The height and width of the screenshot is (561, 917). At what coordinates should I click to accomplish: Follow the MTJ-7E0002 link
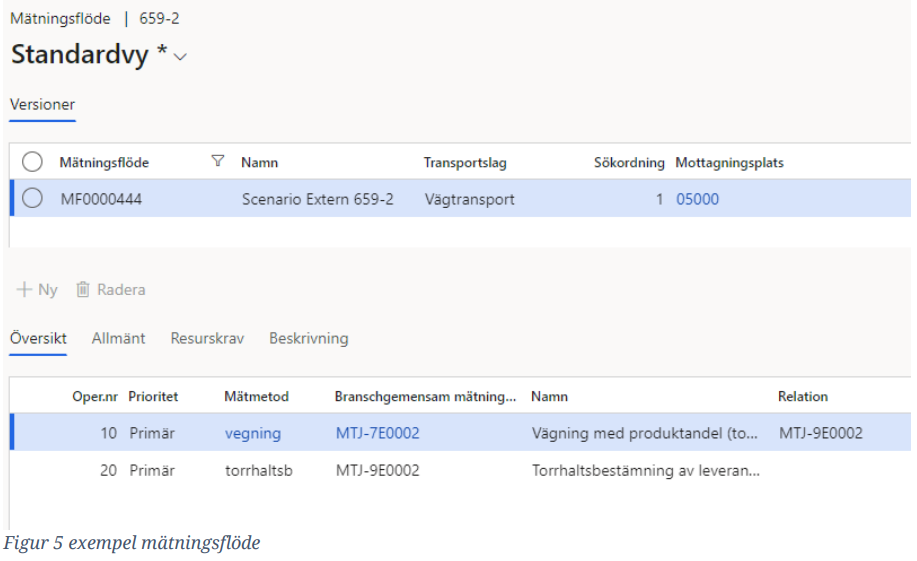377,433
